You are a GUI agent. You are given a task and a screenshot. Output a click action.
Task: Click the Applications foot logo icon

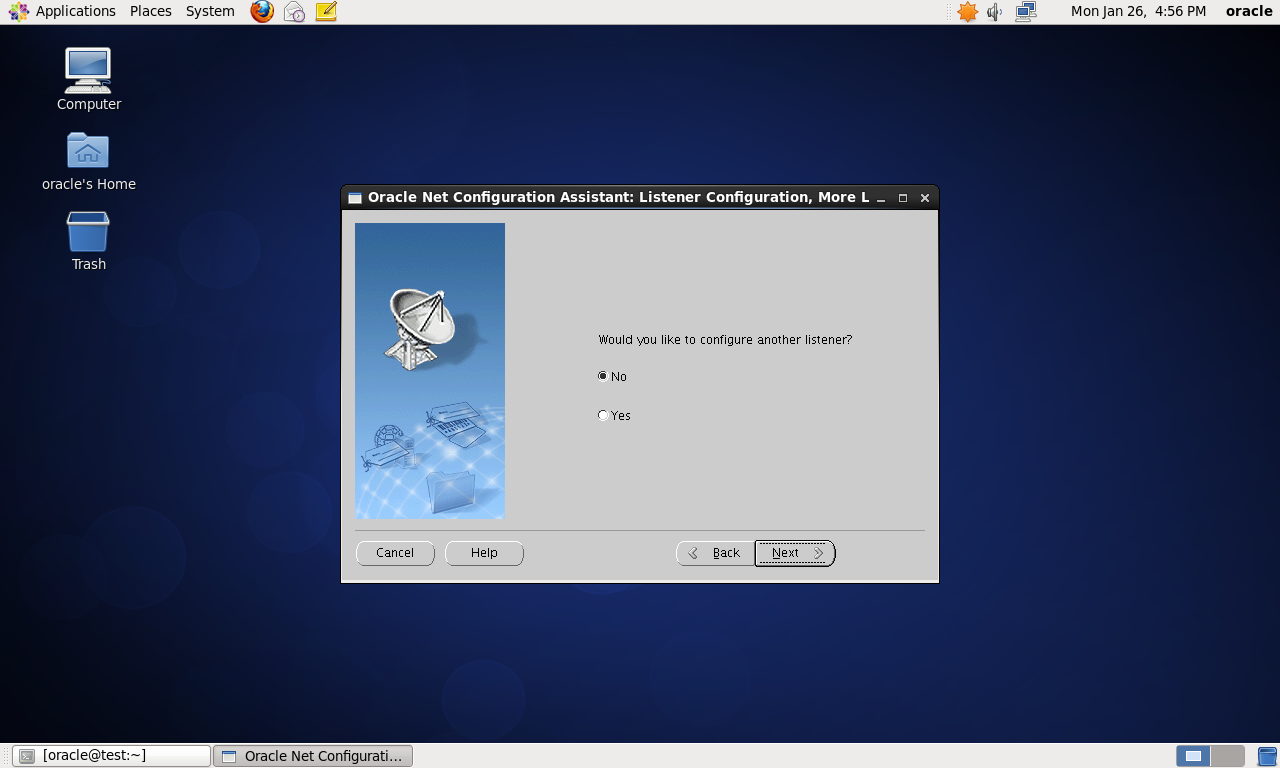(18, 12)
